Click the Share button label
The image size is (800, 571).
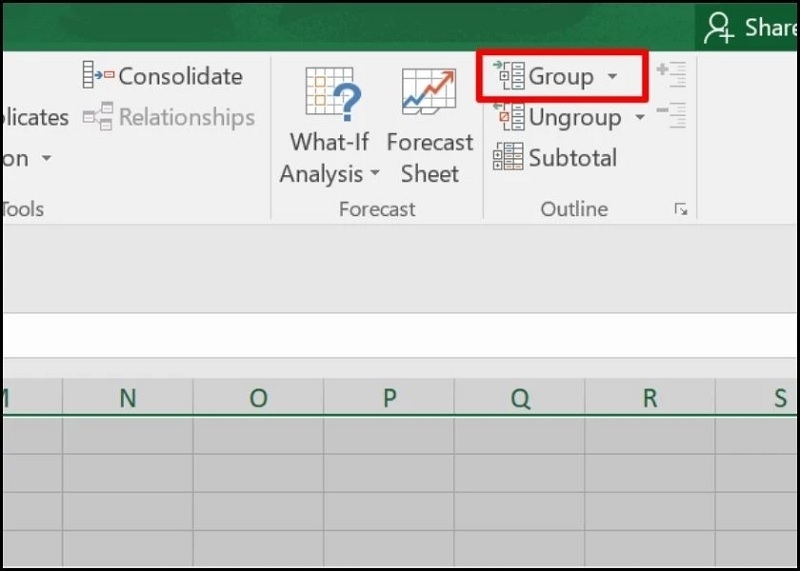point(771,28)
